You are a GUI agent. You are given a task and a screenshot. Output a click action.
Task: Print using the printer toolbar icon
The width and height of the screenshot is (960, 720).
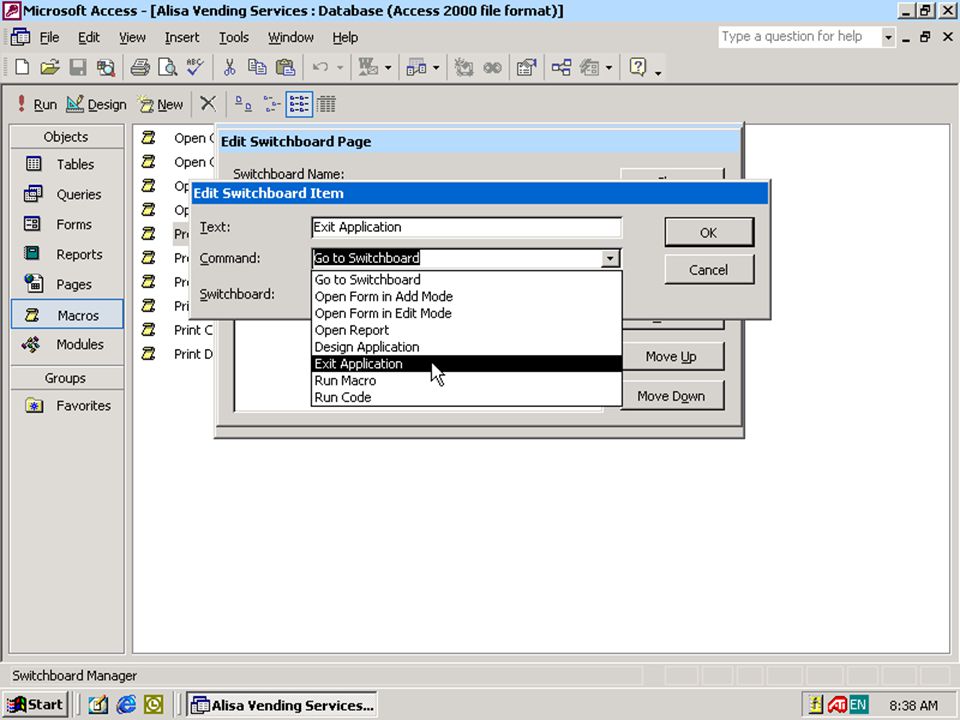[x=140, y=67]
